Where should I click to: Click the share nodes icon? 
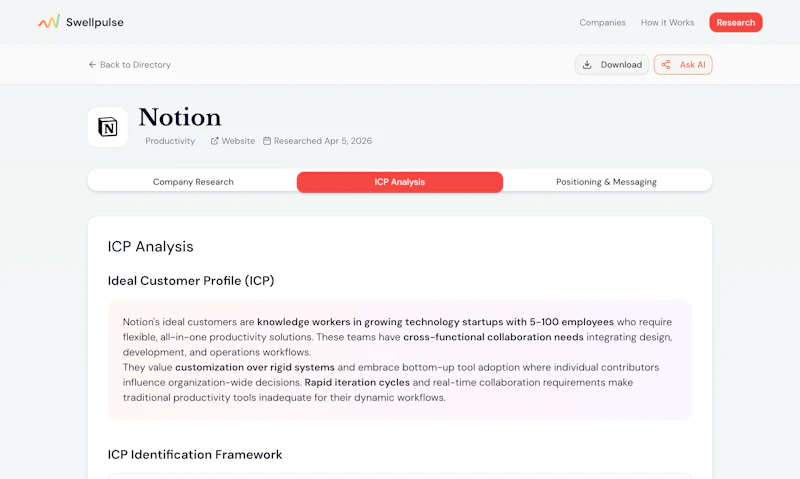pyautogui.click(x=666, y=65)
